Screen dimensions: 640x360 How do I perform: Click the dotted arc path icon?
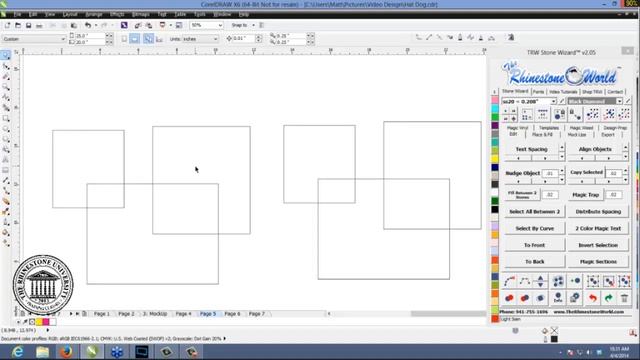tap(525, 281)
